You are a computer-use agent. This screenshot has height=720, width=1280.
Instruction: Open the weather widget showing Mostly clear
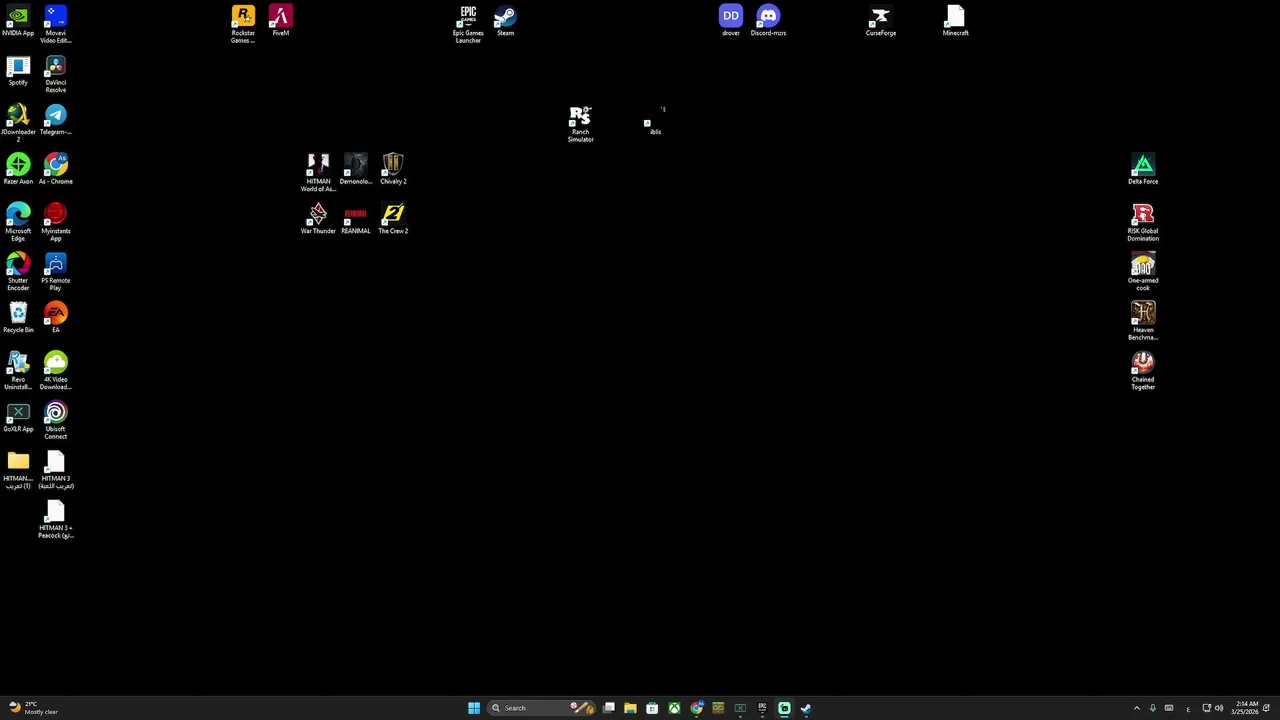point(34,708)
